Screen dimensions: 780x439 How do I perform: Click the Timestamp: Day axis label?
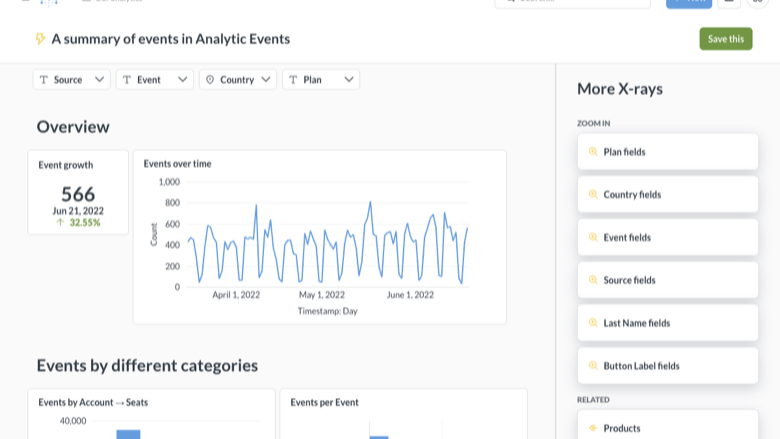coord(327,311)
